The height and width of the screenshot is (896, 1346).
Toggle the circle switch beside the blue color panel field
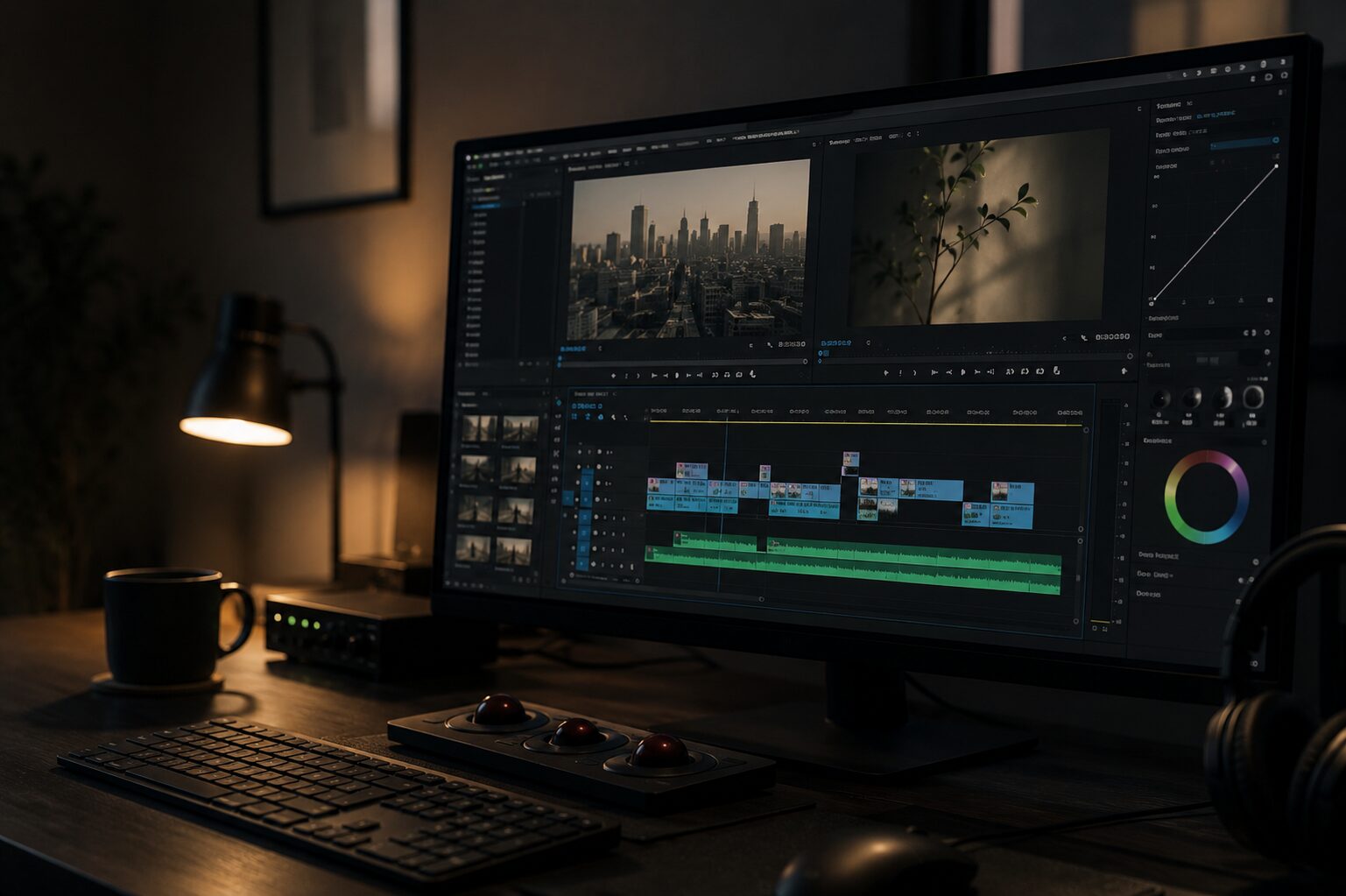(x=1275, y=140)
